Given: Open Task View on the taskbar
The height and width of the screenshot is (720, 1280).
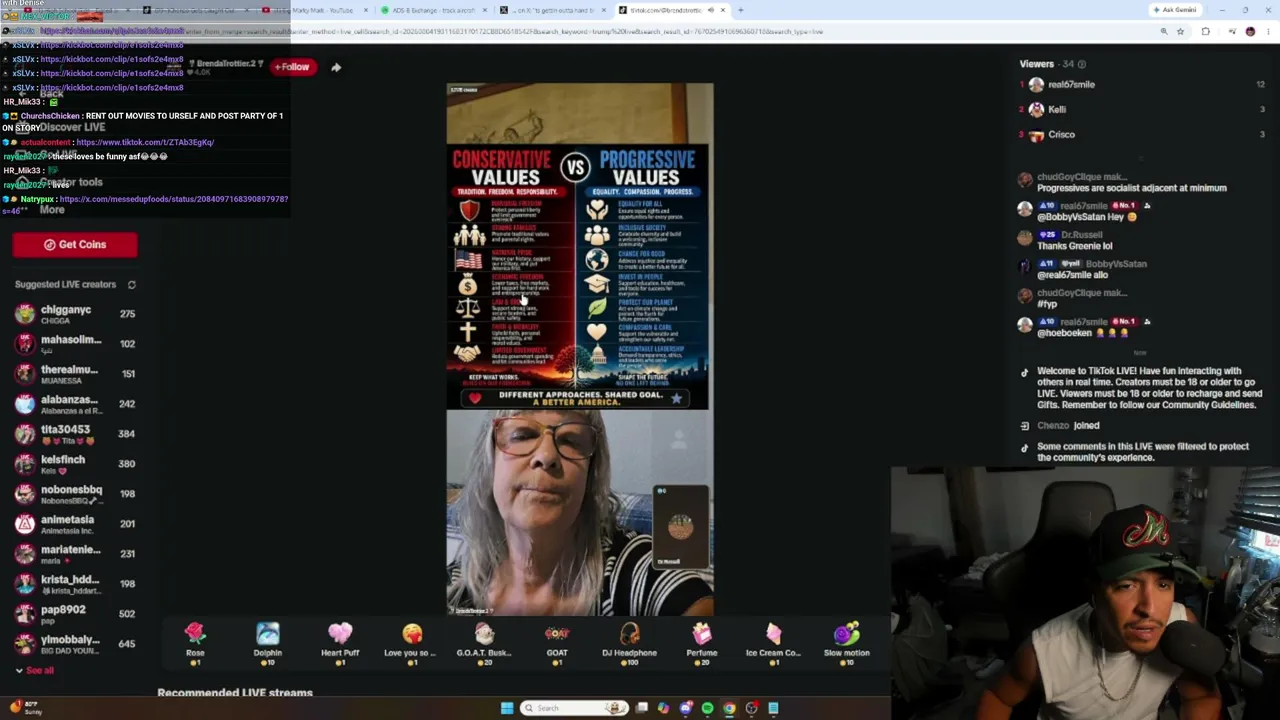Looking at the screenshot, I should (x=641, y=708).
